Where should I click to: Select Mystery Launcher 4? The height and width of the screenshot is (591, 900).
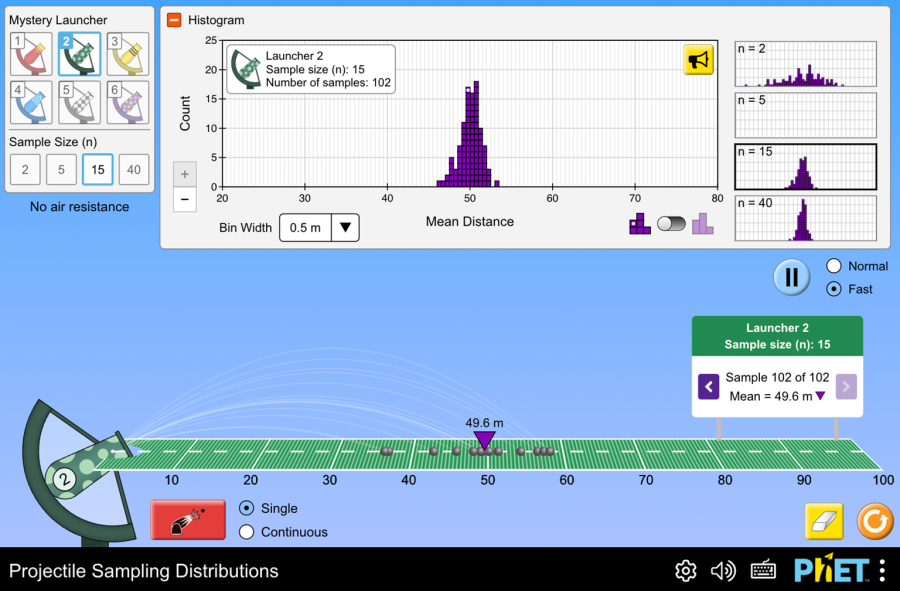pos(31,102)
